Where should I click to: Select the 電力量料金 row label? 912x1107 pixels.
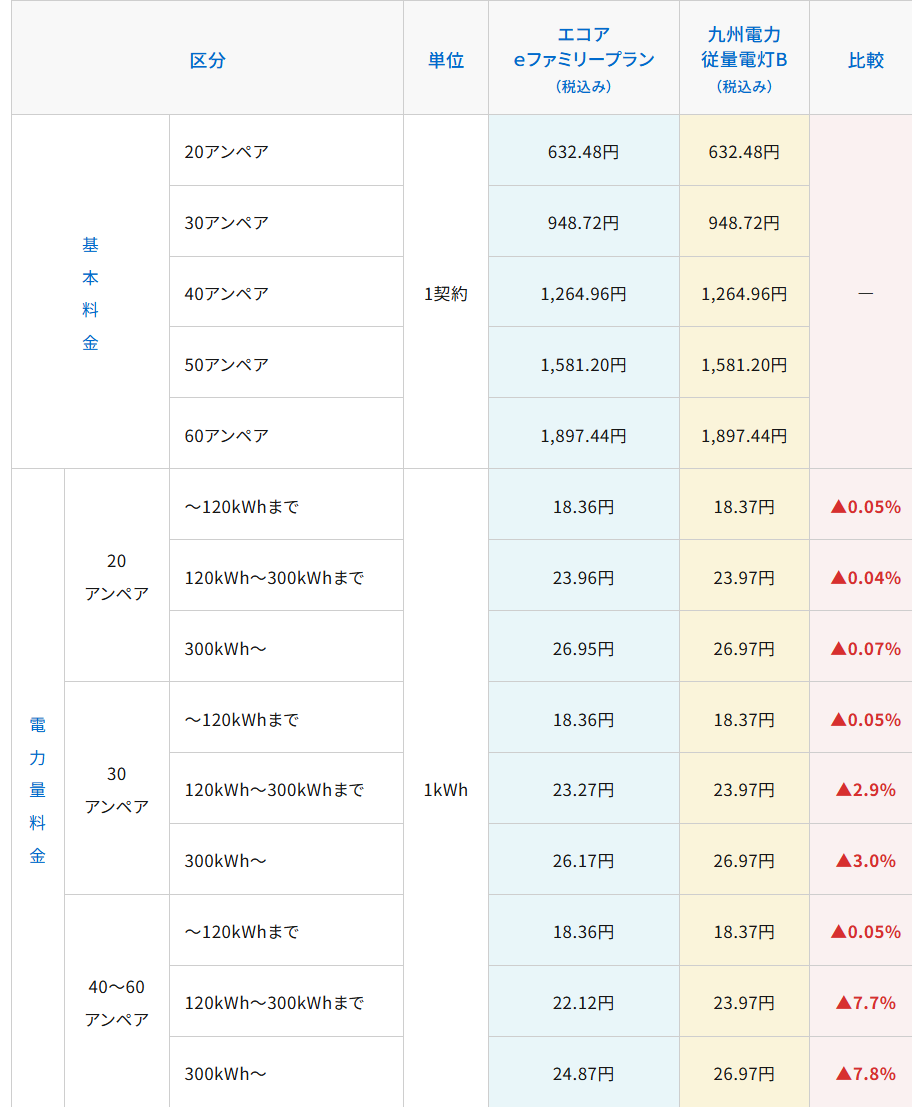coord(36,788)
